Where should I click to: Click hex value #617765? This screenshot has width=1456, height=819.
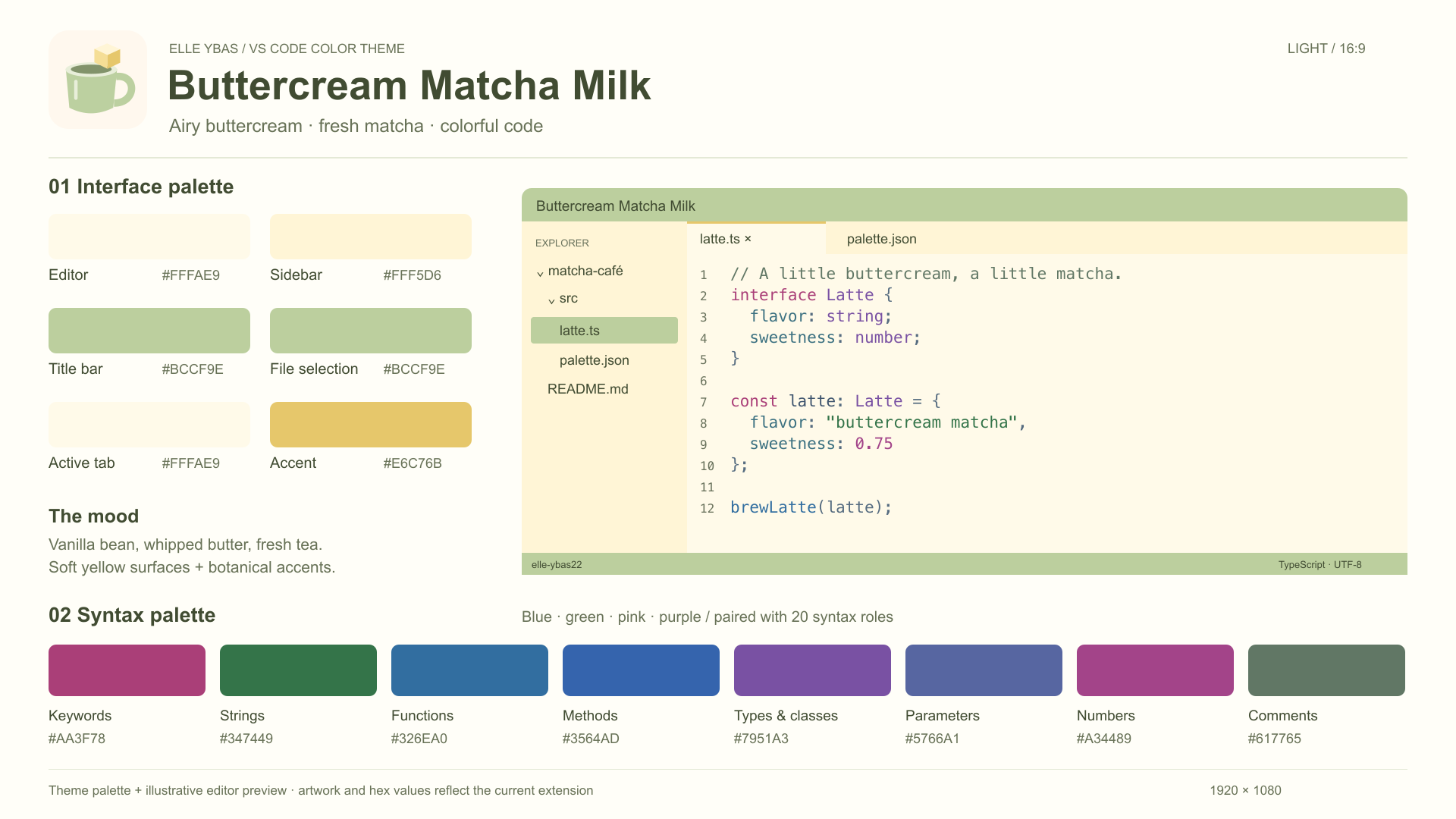(1274, 739)
